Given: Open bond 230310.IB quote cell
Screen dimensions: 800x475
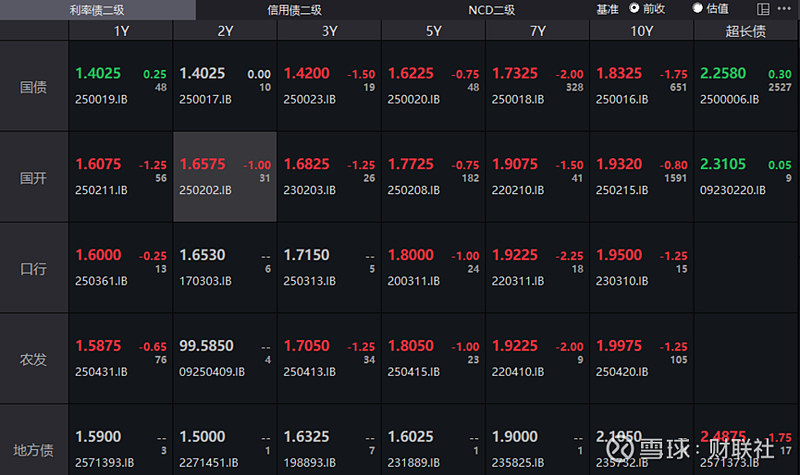Looking at the screenshot, I should [641, 268].
